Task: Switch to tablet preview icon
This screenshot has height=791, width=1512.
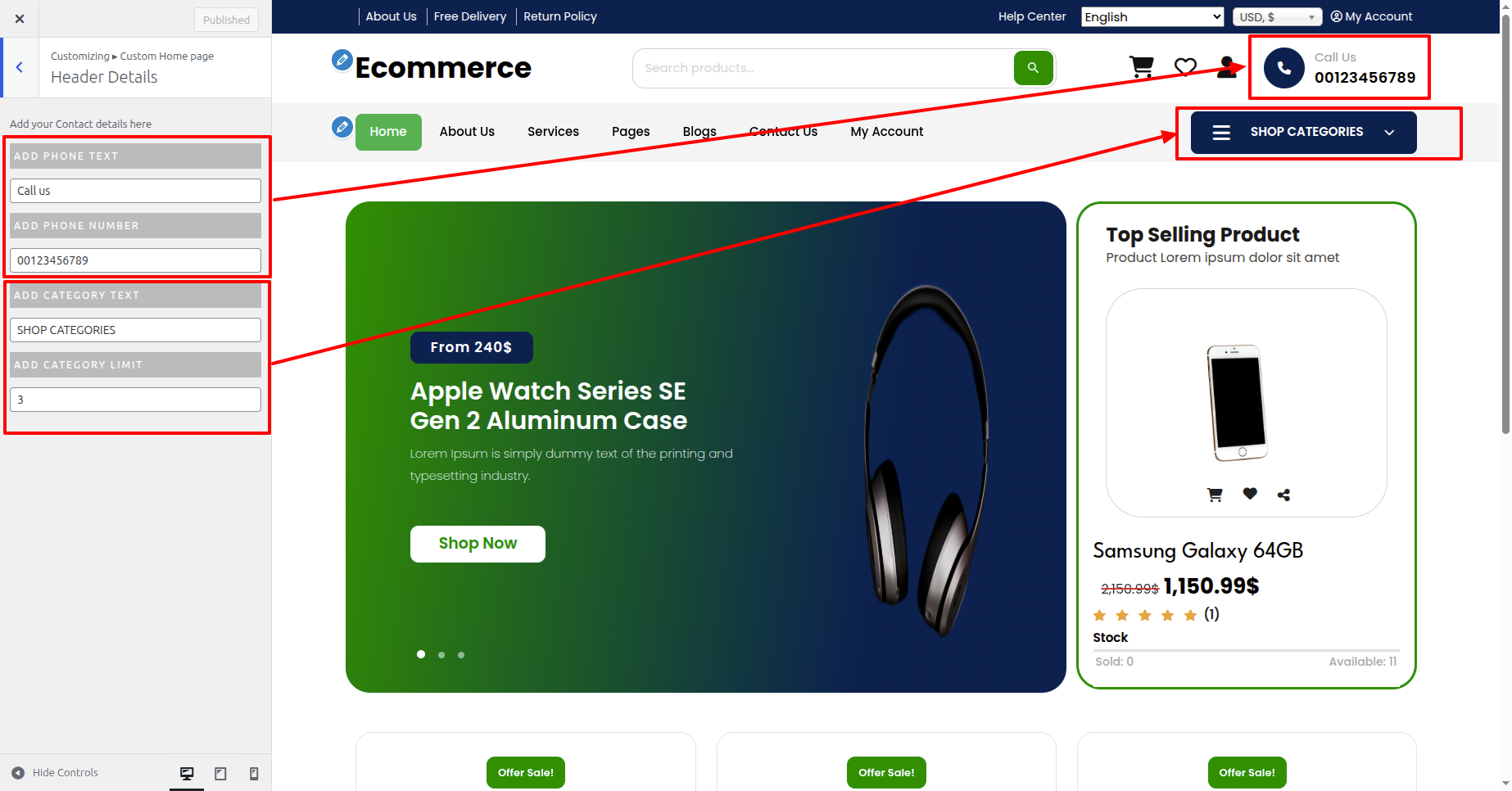Action: pyautogui.click(x=220, y=773)
